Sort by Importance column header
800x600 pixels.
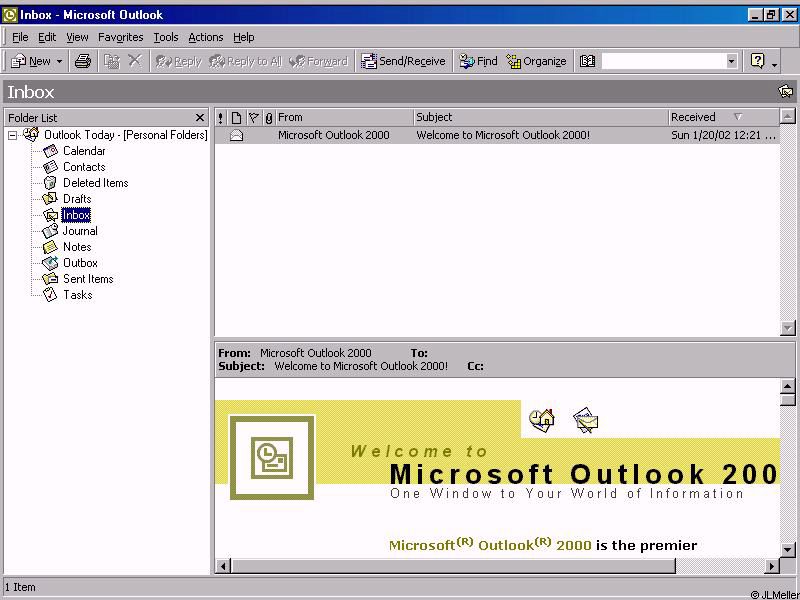click(x=220, y=117)
